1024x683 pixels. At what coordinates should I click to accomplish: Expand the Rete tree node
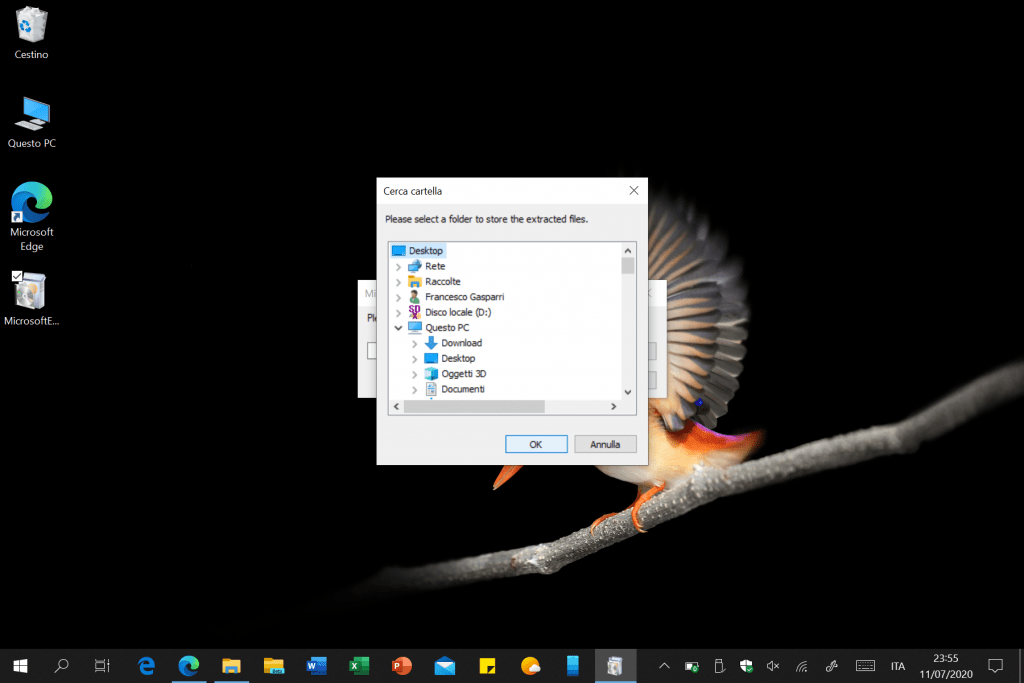[x=399, y=267]
